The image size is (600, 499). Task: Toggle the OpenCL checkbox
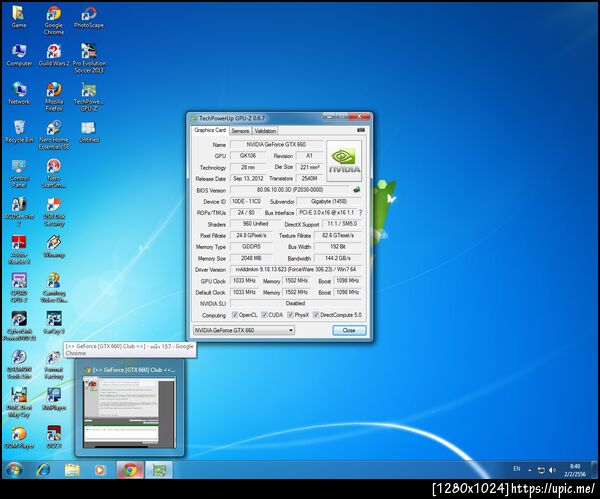click(235, 315)
